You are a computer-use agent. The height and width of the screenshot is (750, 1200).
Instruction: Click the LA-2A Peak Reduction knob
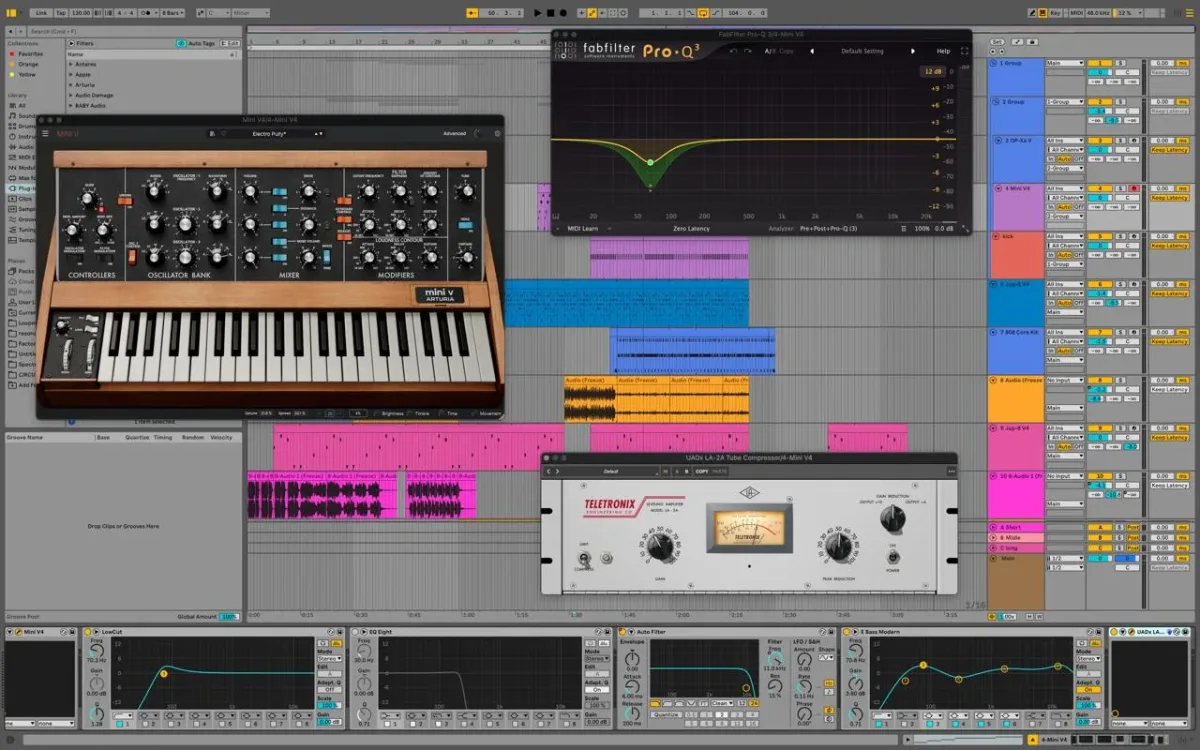point(838,546)
